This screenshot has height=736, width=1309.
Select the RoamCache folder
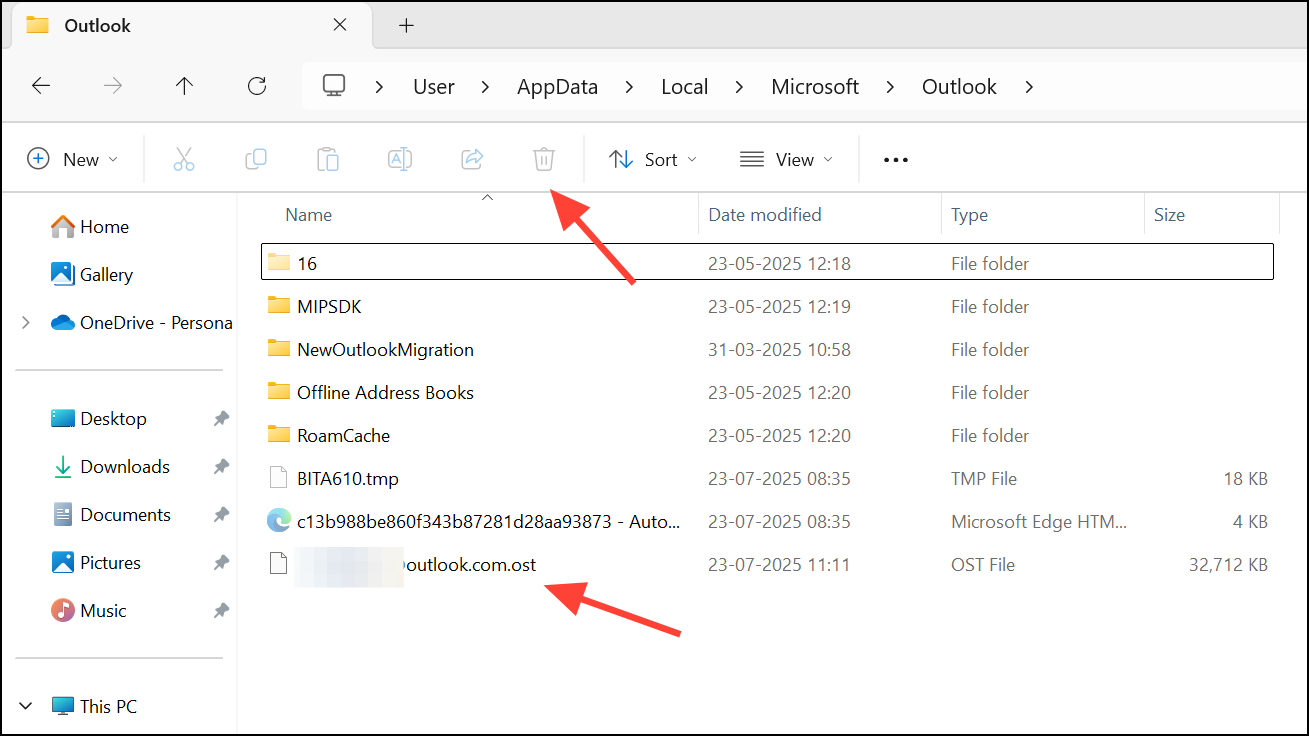point(767,435)
